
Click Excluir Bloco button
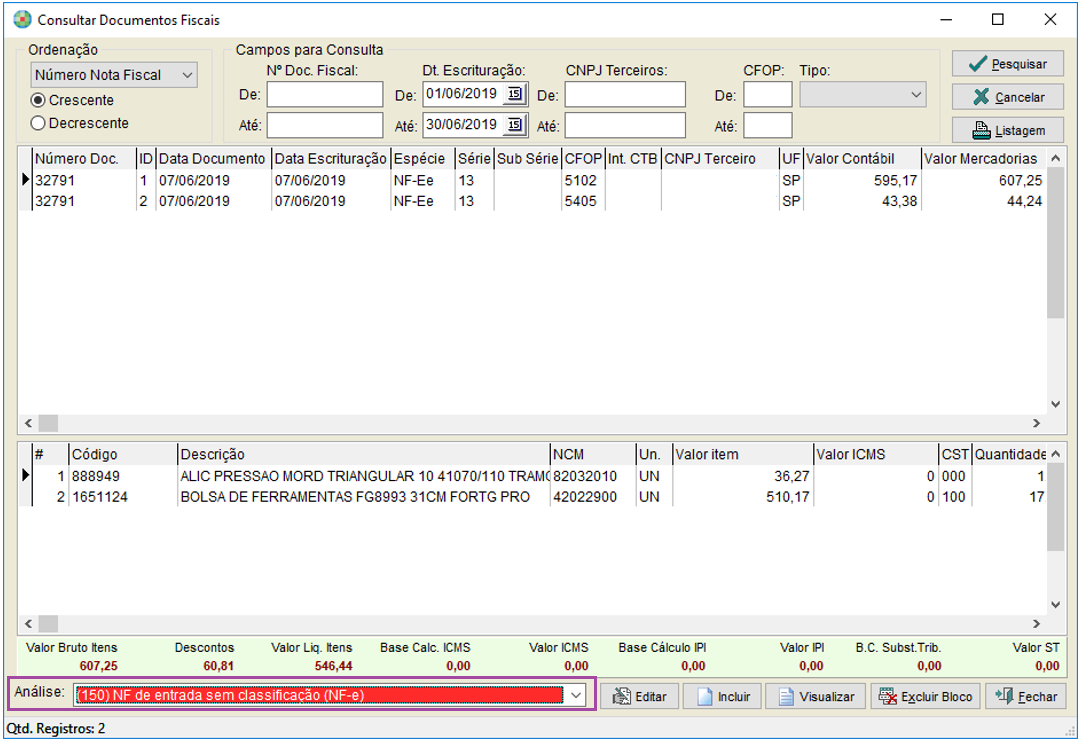pos(925,696)
